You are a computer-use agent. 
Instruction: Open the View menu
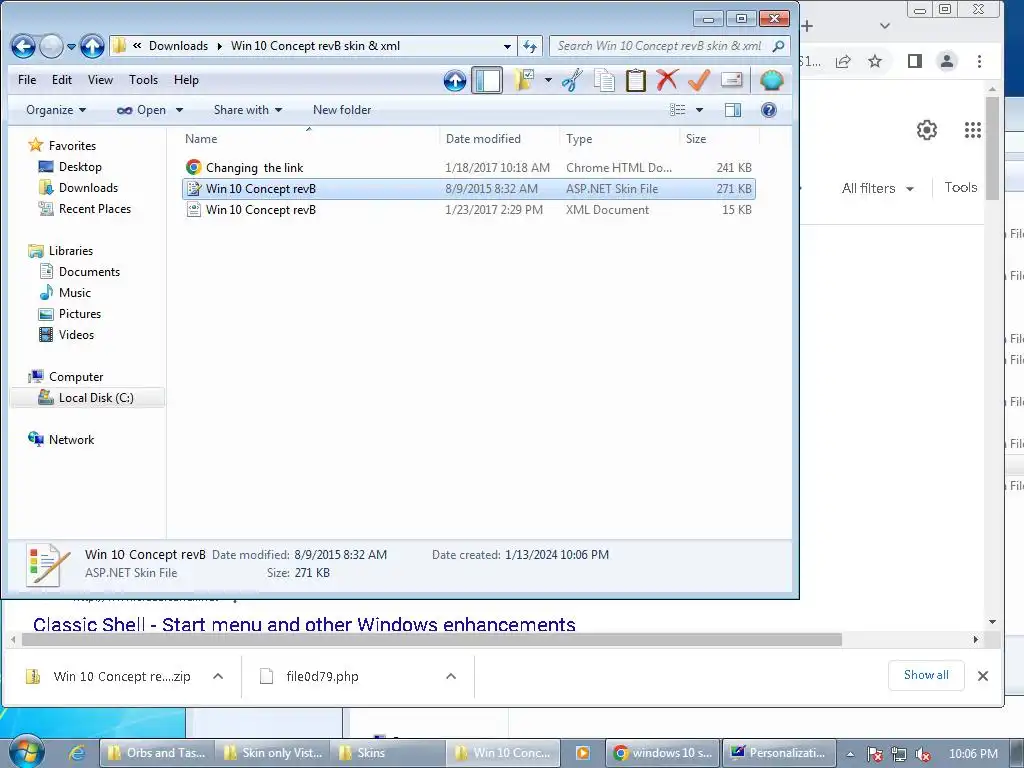click(100, 80)
